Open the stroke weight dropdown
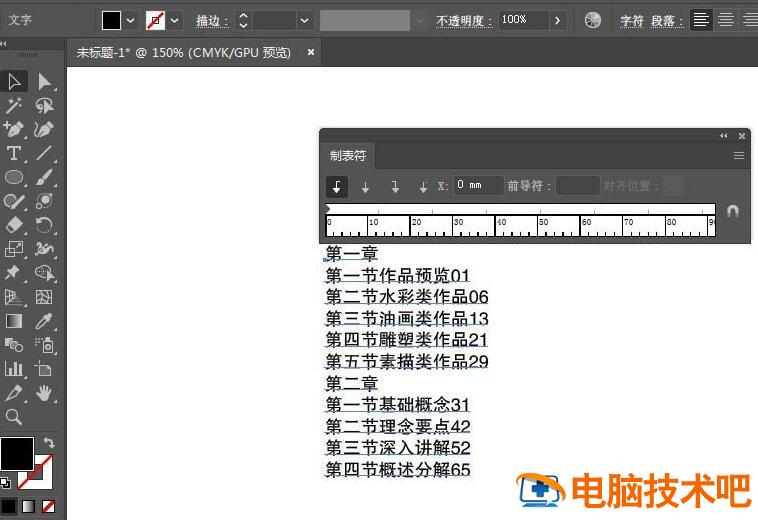The height and width of the screenshot is (520, 758). [305, 21]
